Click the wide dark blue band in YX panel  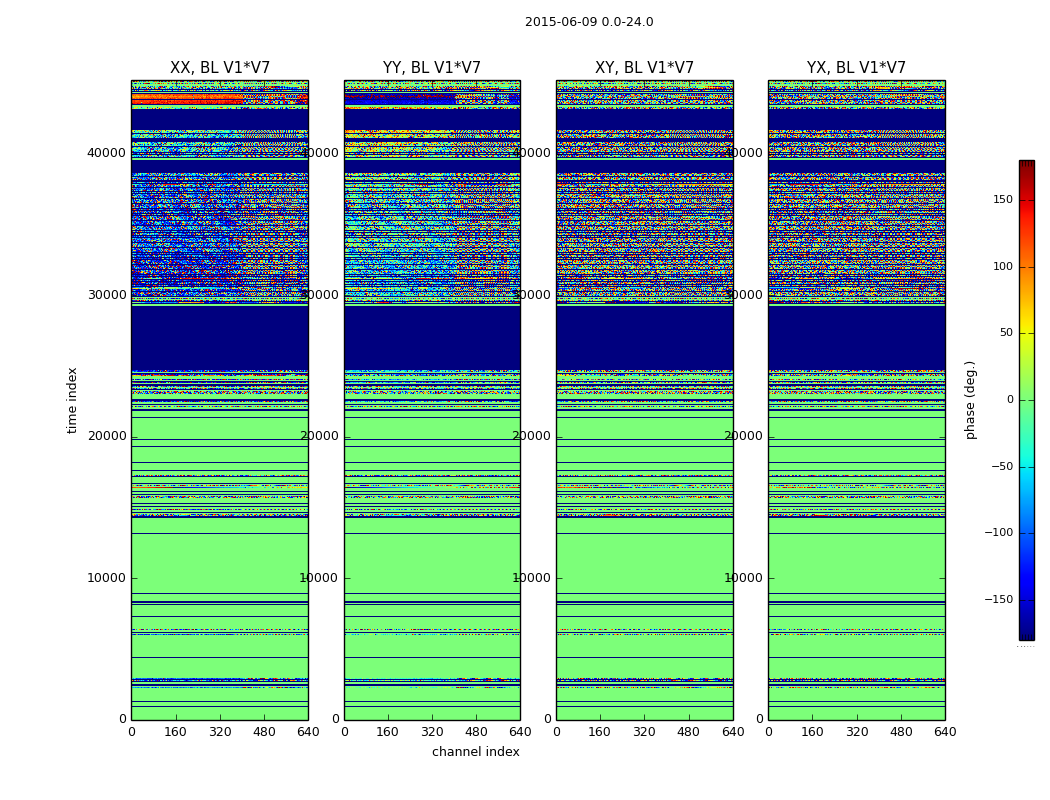pyautogui.click(x=856, y=337)
